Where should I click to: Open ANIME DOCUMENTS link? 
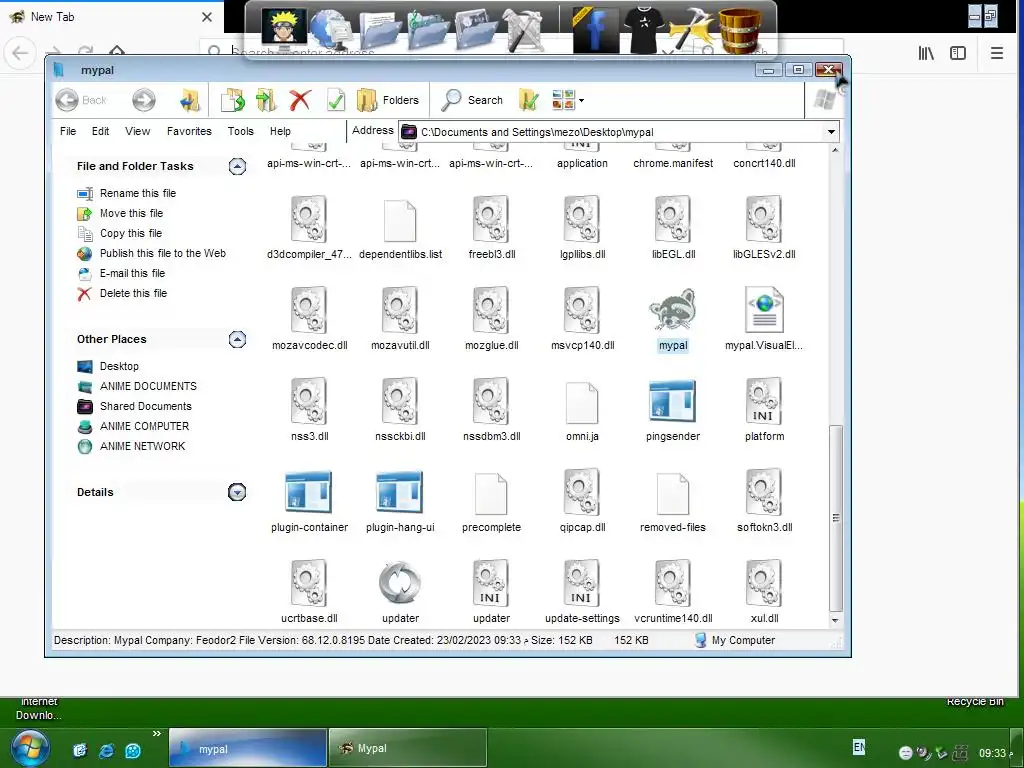[x=148, y=387]
